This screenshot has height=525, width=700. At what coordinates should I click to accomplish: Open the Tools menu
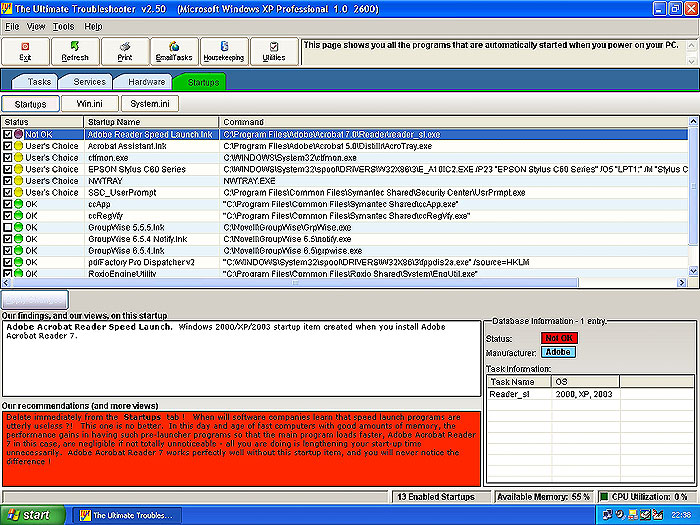point(63,27)
